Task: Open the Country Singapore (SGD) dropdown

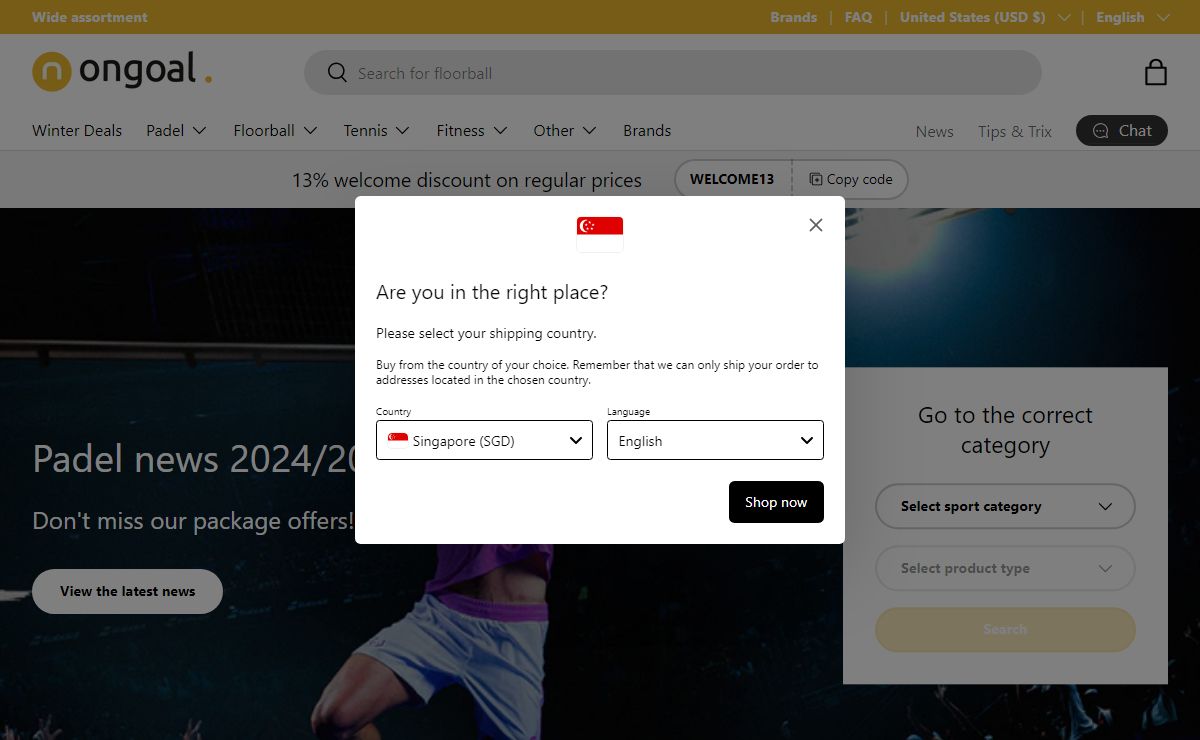Action: coord(484,440)
